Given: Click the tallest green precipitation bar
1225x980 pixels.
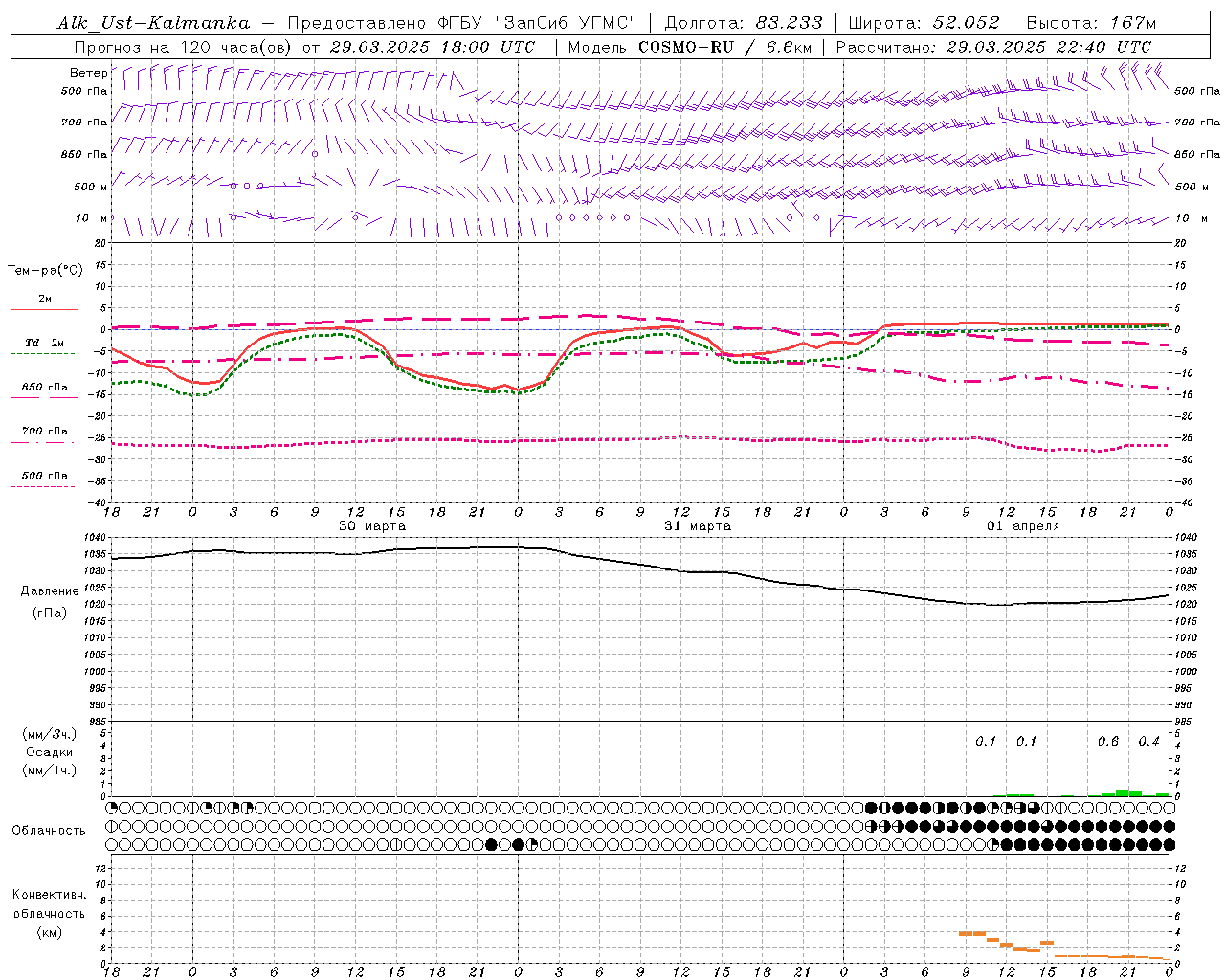Looking at the screenshot, I should coord(1122,792).
